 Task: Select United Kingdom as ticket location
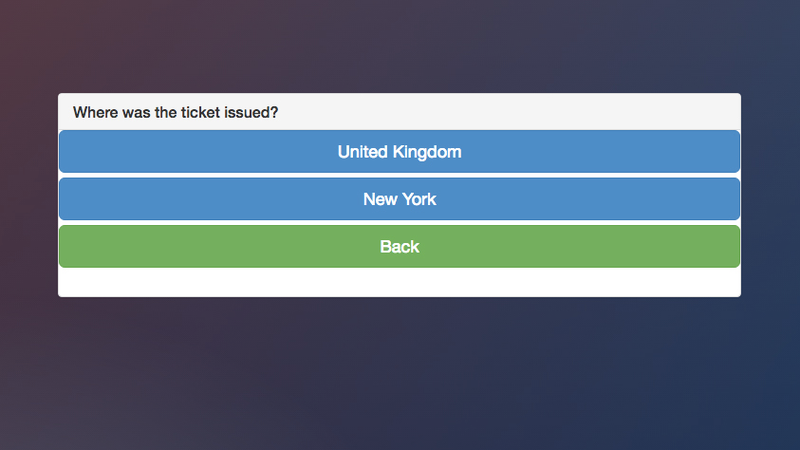(x=399, y=152)
